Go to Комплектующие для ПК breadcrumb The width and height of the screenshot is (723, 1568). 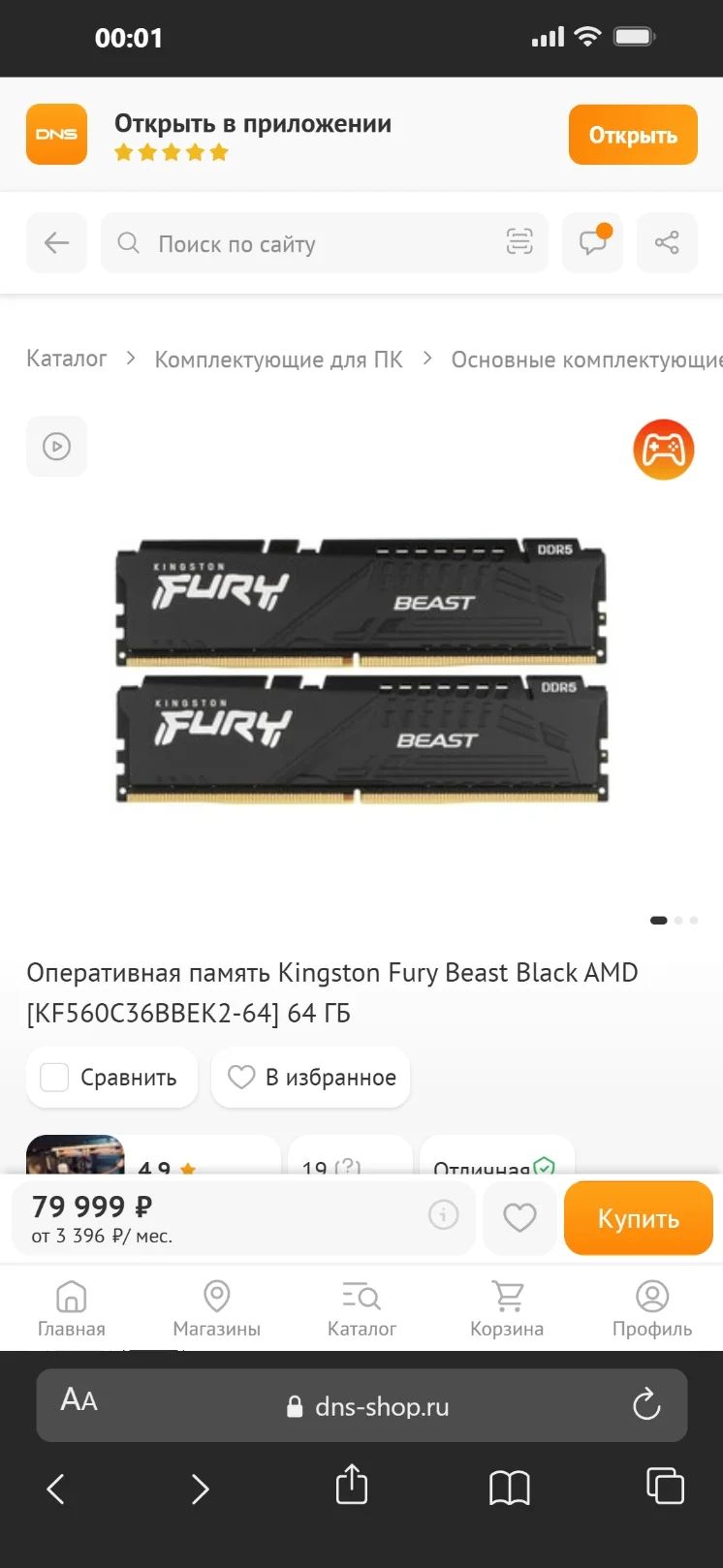click(278, 360)
